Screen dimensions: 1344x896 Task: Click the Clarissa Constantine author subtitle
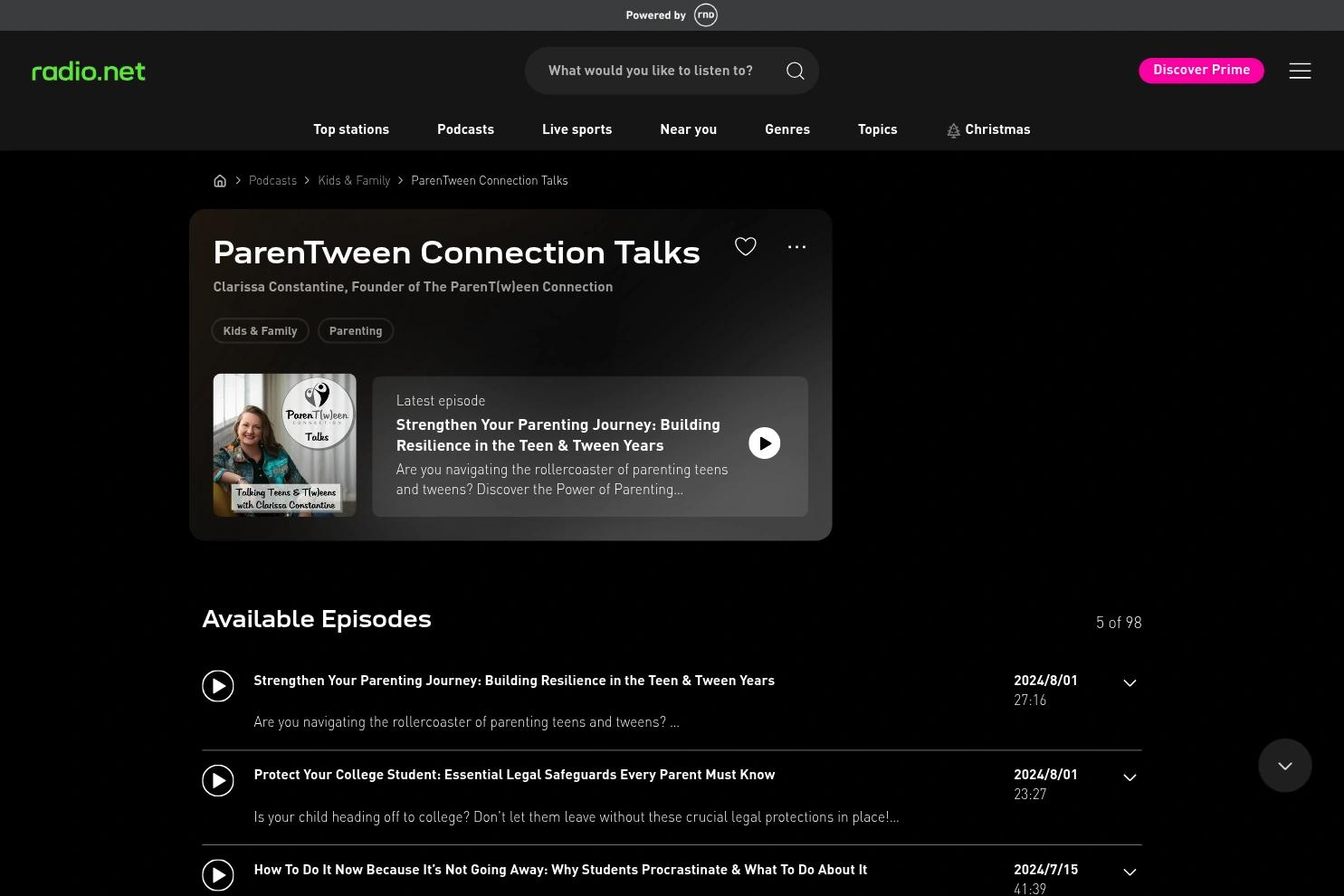click(413, 287)
